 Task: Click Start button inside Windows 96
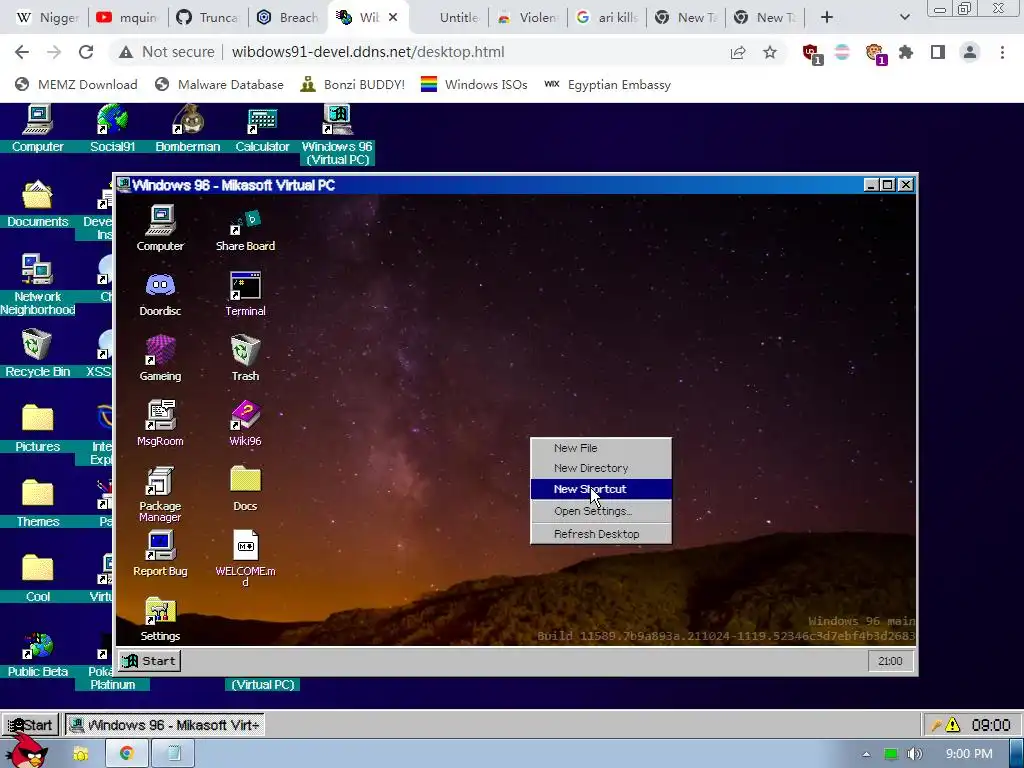pos(150,661)
